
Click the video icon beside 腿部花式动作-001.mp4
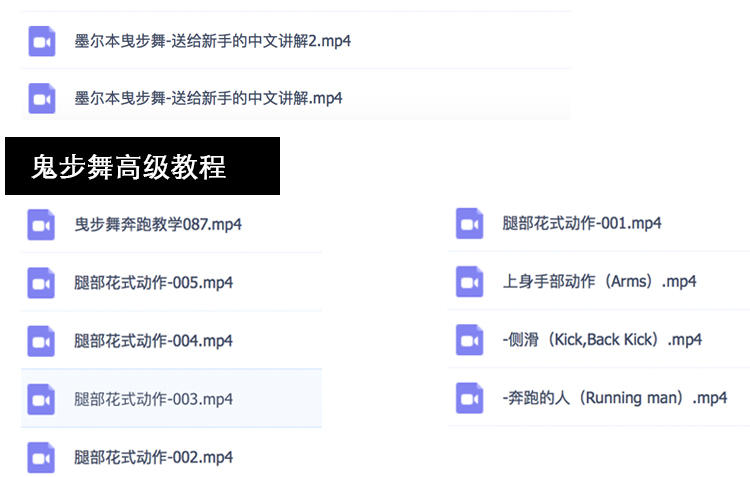coord(469,223)
